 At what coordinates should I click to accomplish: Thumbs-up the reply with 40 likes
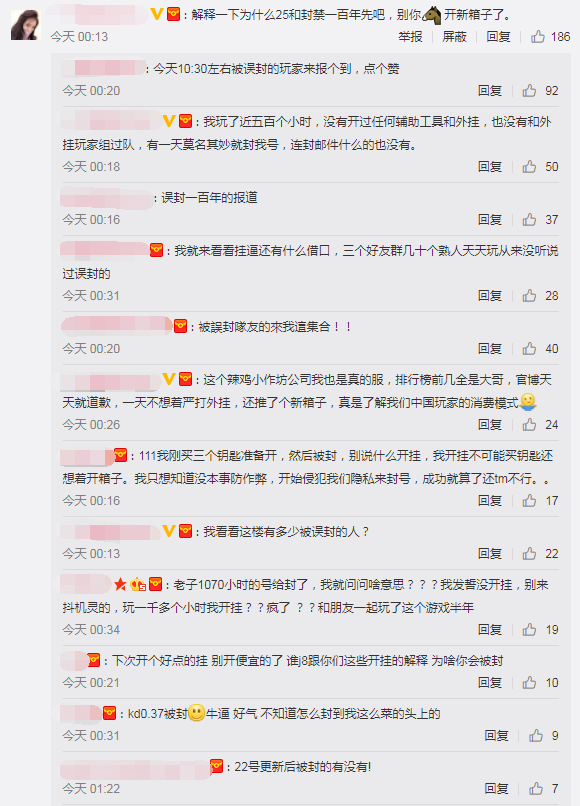[529, 349]
